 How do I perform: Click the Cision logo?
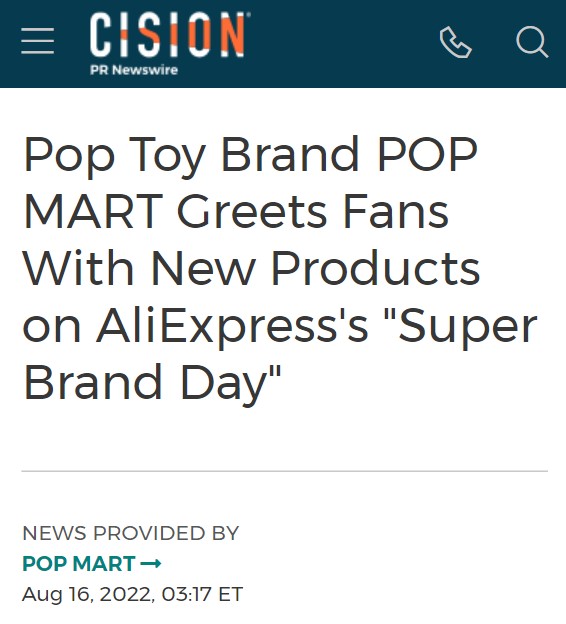click(x=170, y=43)
